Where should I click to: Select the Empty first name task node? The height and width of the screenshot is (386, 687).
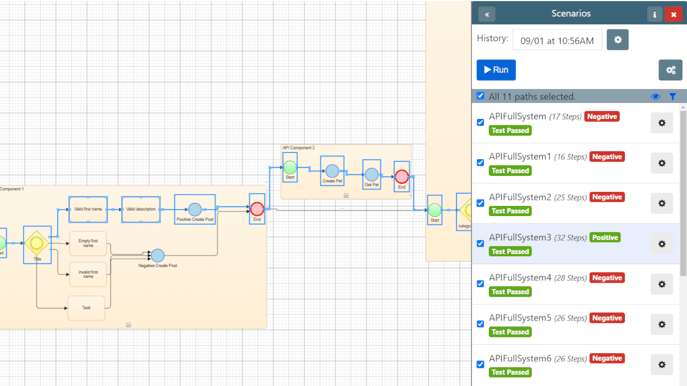(x=88, y=244)
